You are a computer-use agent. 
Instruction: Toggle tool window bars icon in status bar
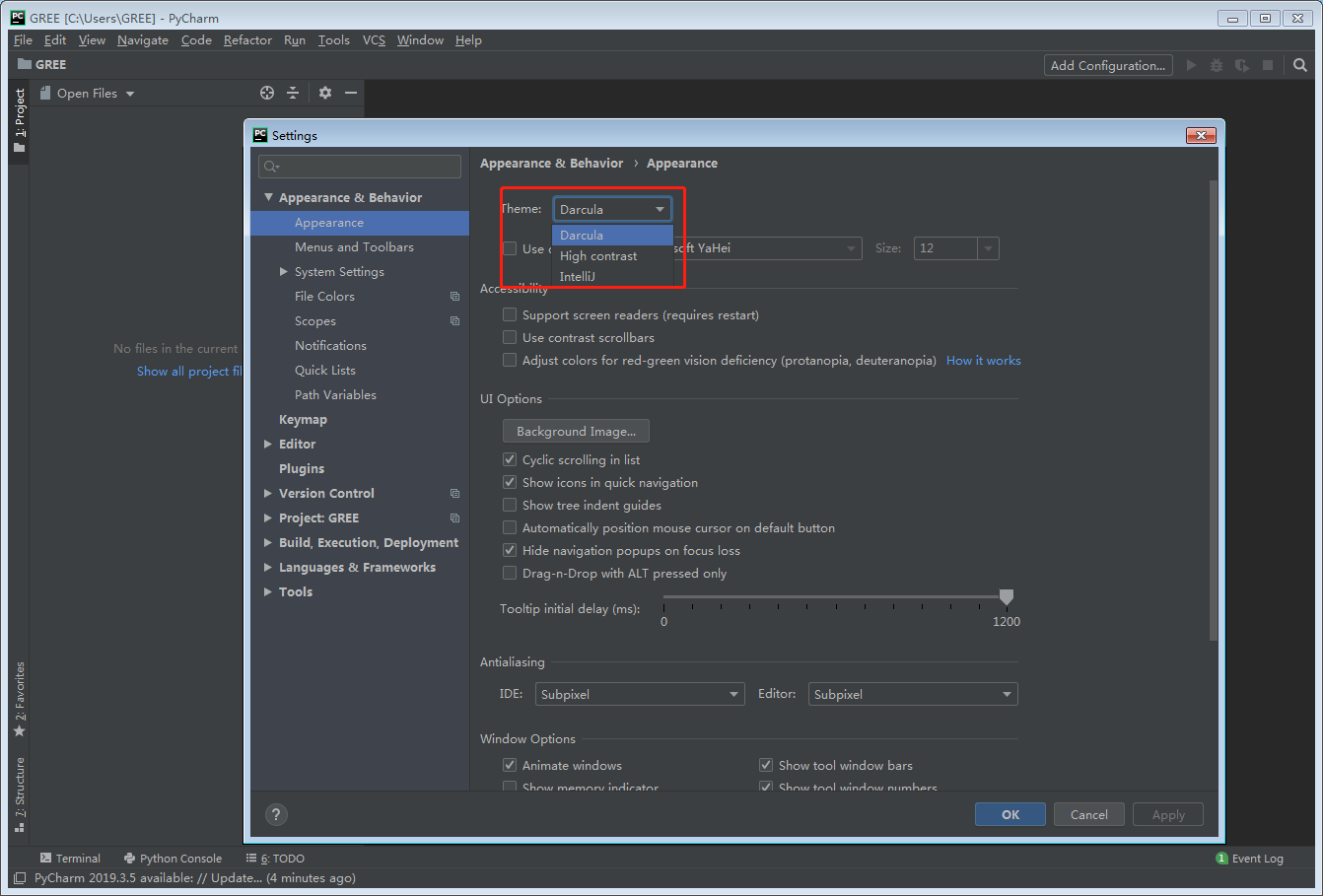[x=20, y=878]
